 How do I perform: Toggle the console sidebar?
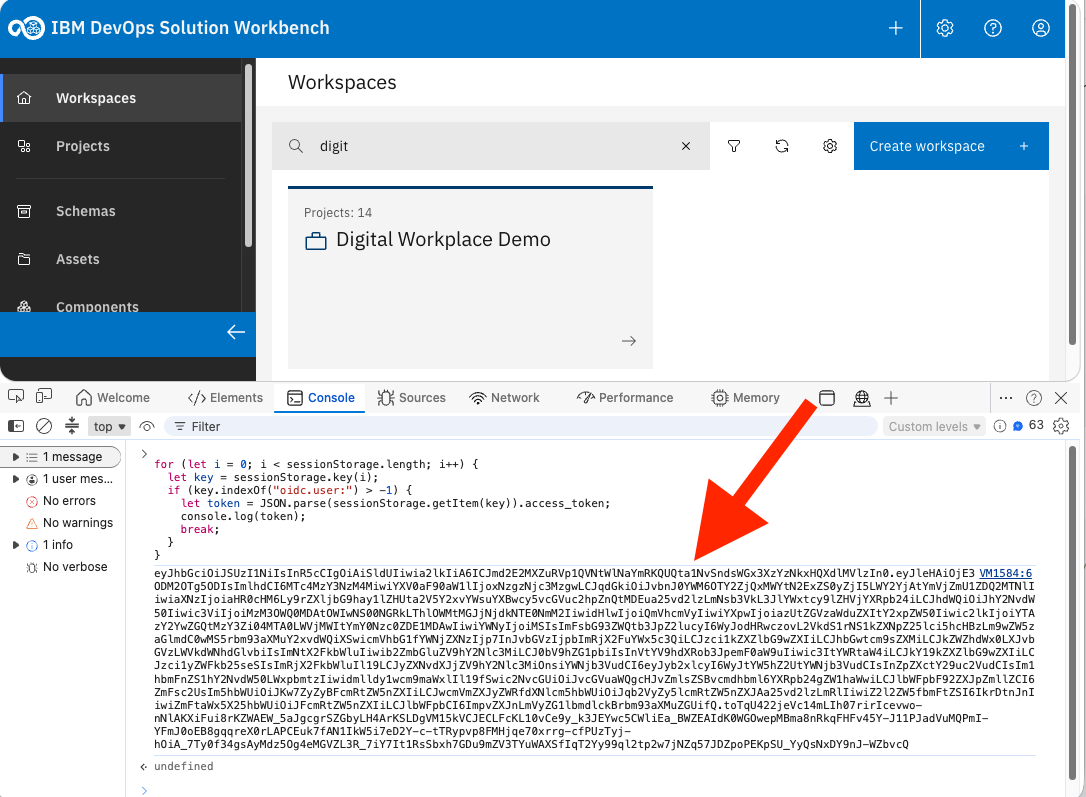16,426
